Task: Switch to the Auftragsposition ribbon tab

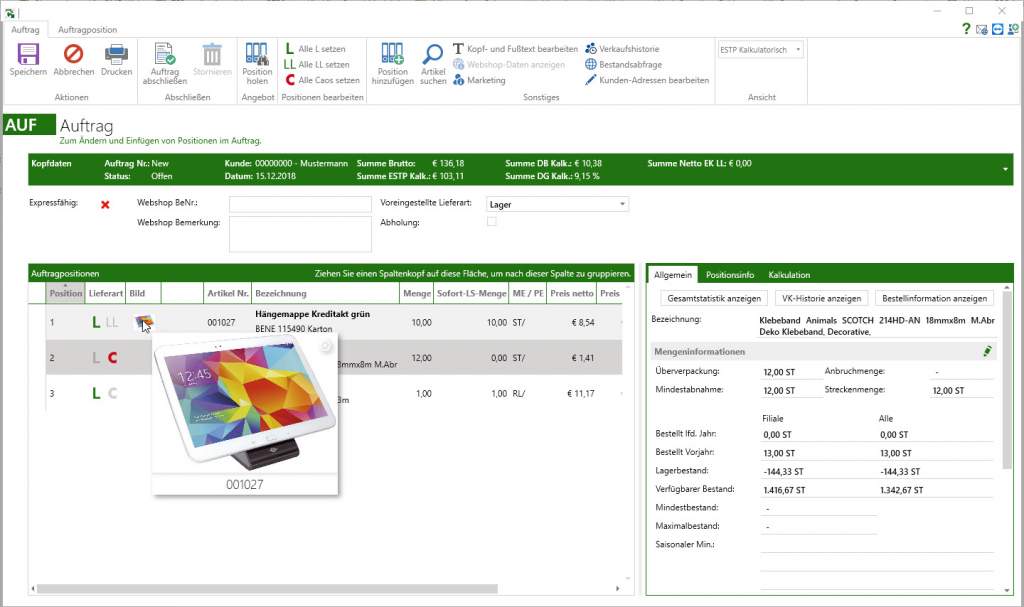Action: (87, 29)
